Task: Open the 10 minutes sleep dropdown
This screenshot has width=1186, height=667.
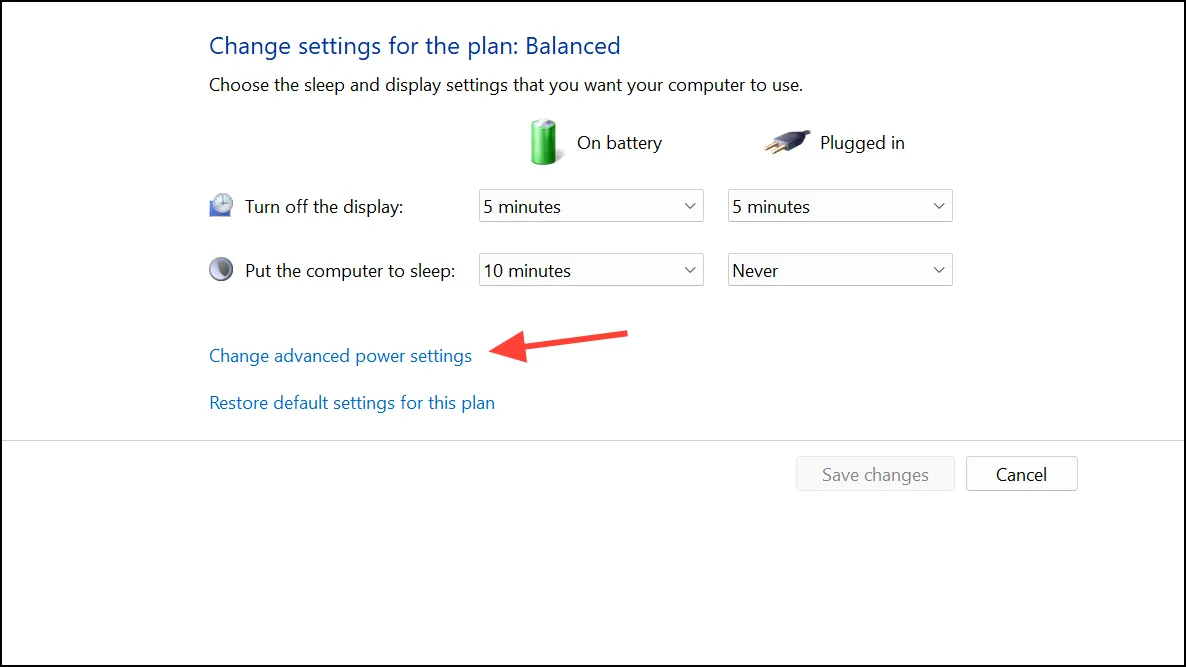Action: pyautogui.click(x=591, y=270)
